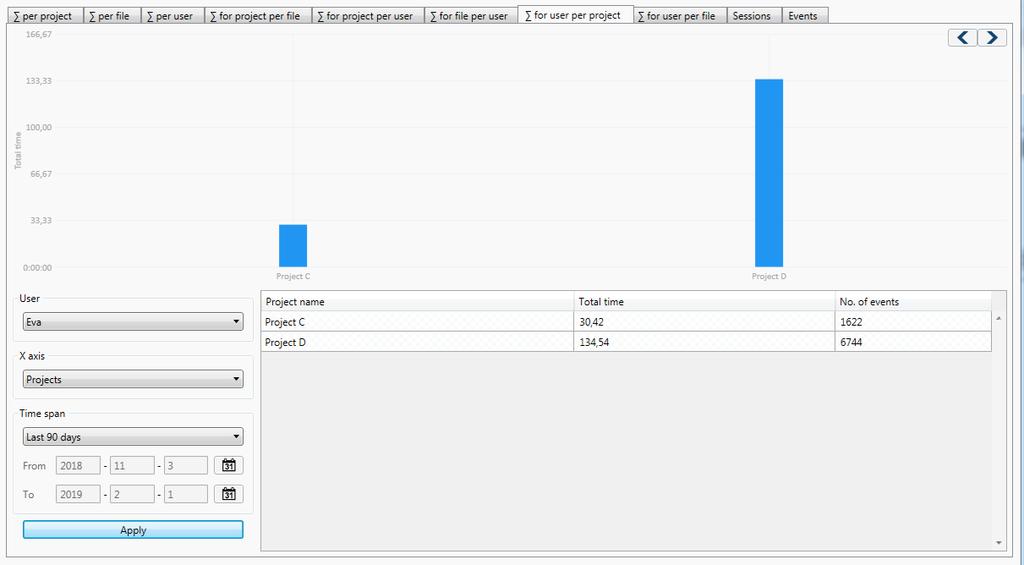Image resolution: width=1024 pixels, height=565 pixels.
Task: Click the Apply button
Action: click(x=133, y=530)
